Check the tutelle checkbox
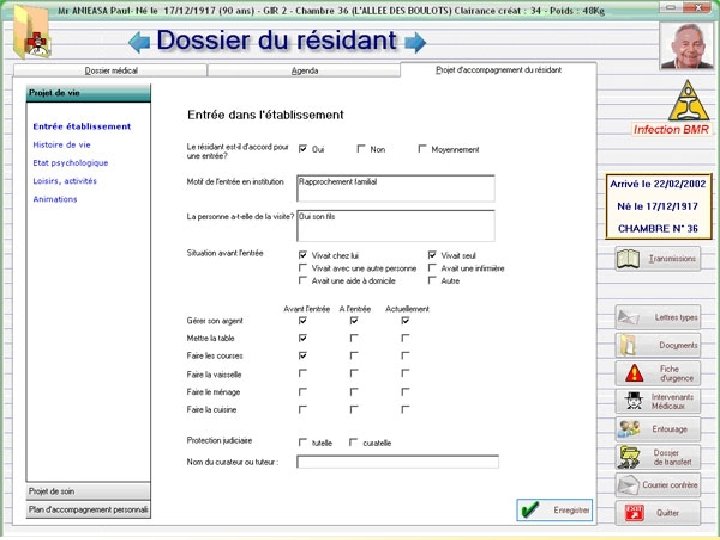This screenshot has width=720, height=540. tap(303, 442)
